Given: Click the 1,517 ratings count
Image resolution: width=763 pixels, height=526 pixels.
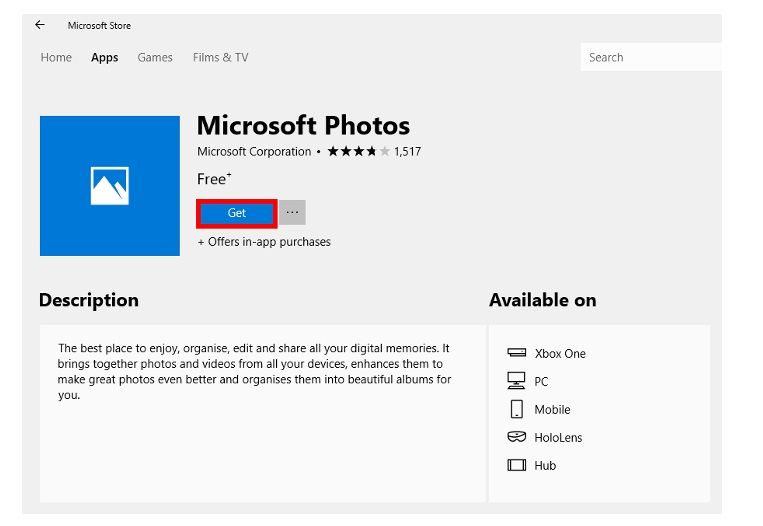Looking at the screenshot, I should click(x=407, y=152).
